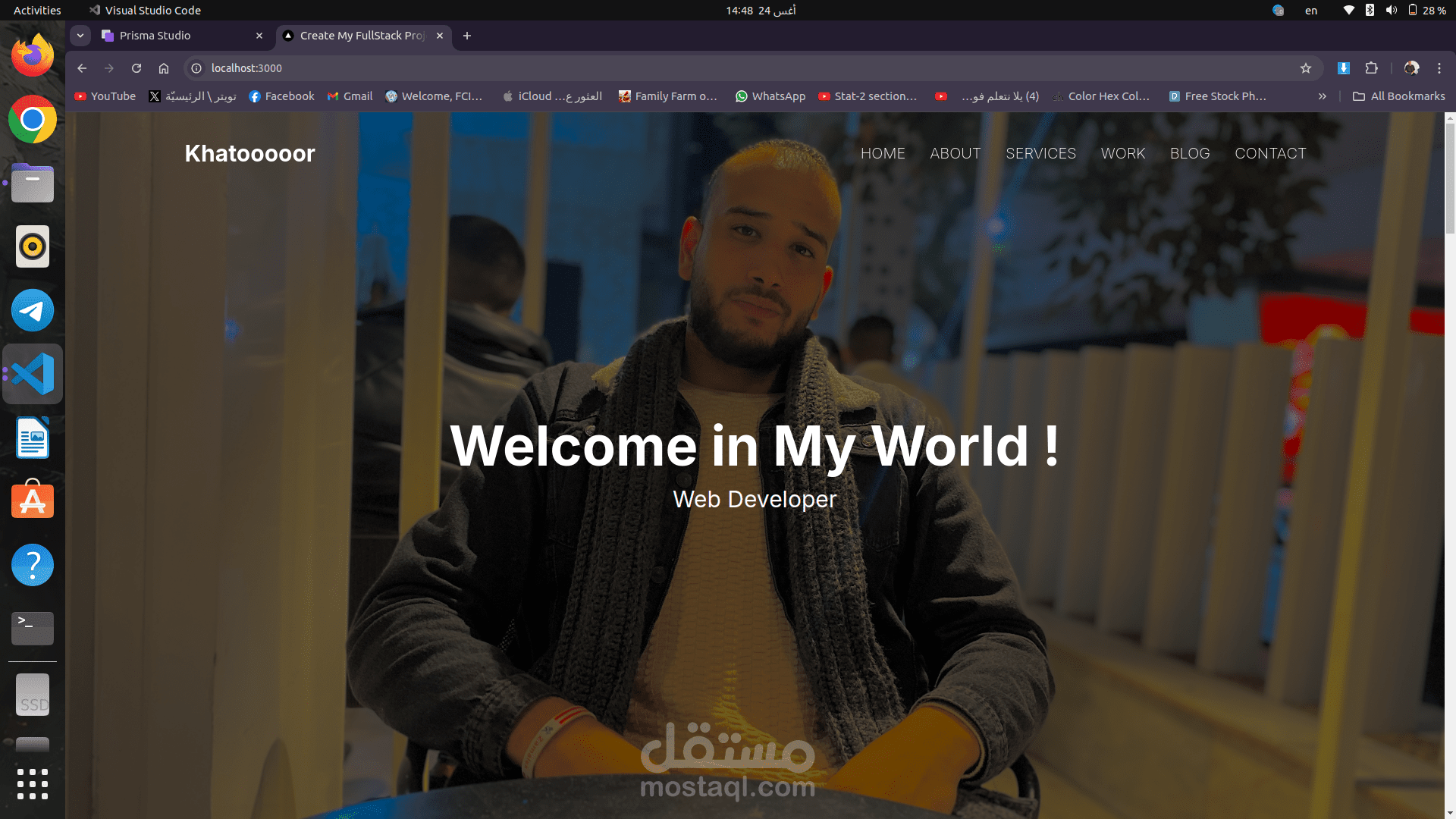Reload the localhost page
1456x819 pixels.
tap(136, 68)
